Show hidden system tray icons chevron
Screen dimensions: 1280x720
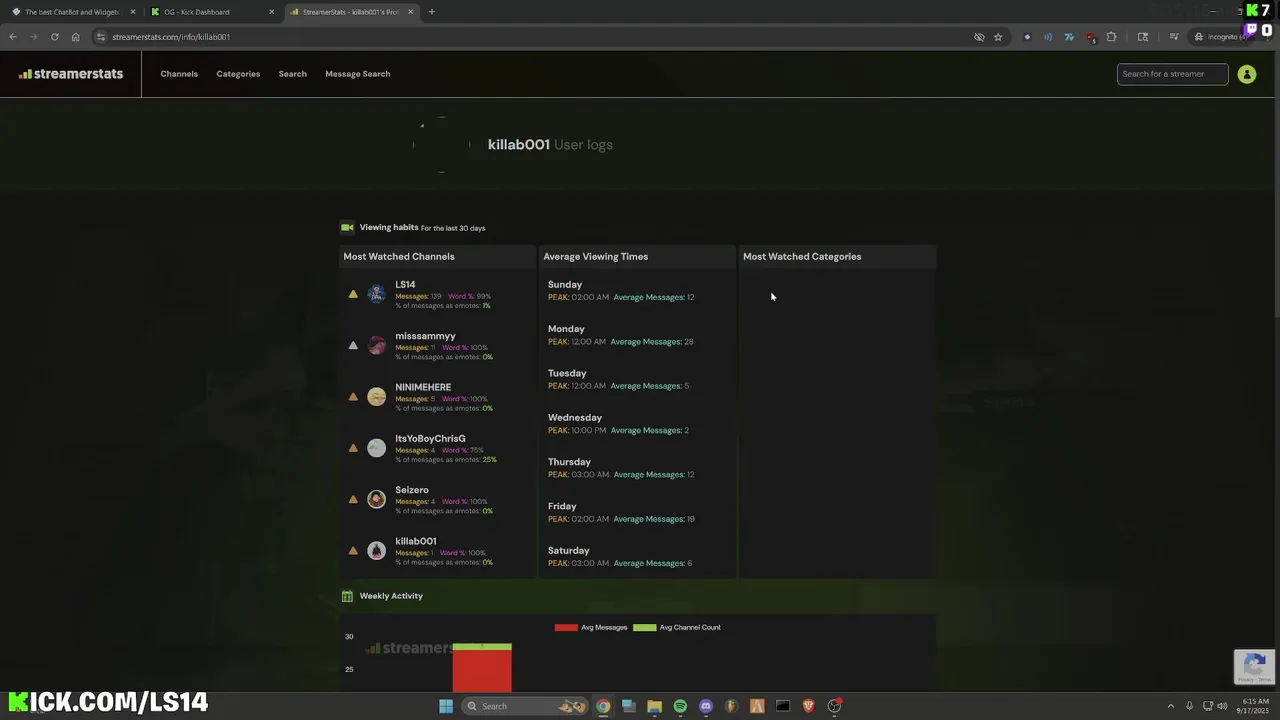1170,706
